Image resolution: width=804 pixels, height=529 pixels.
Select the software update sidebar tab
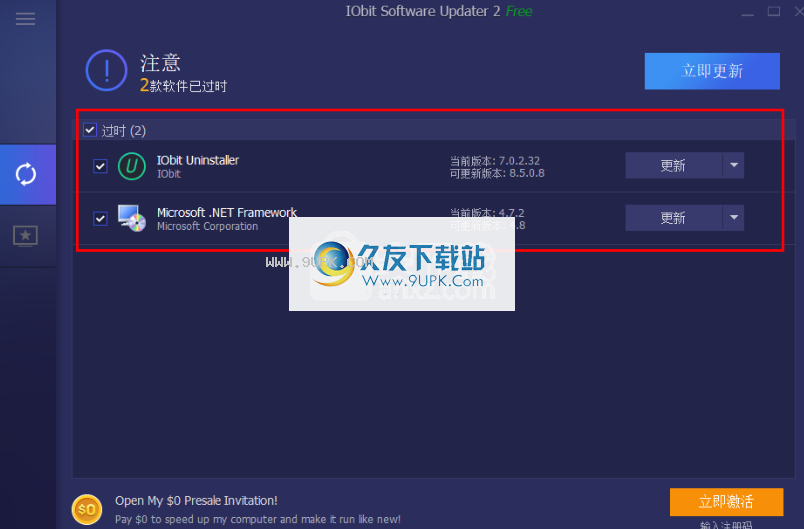[28, 174]
